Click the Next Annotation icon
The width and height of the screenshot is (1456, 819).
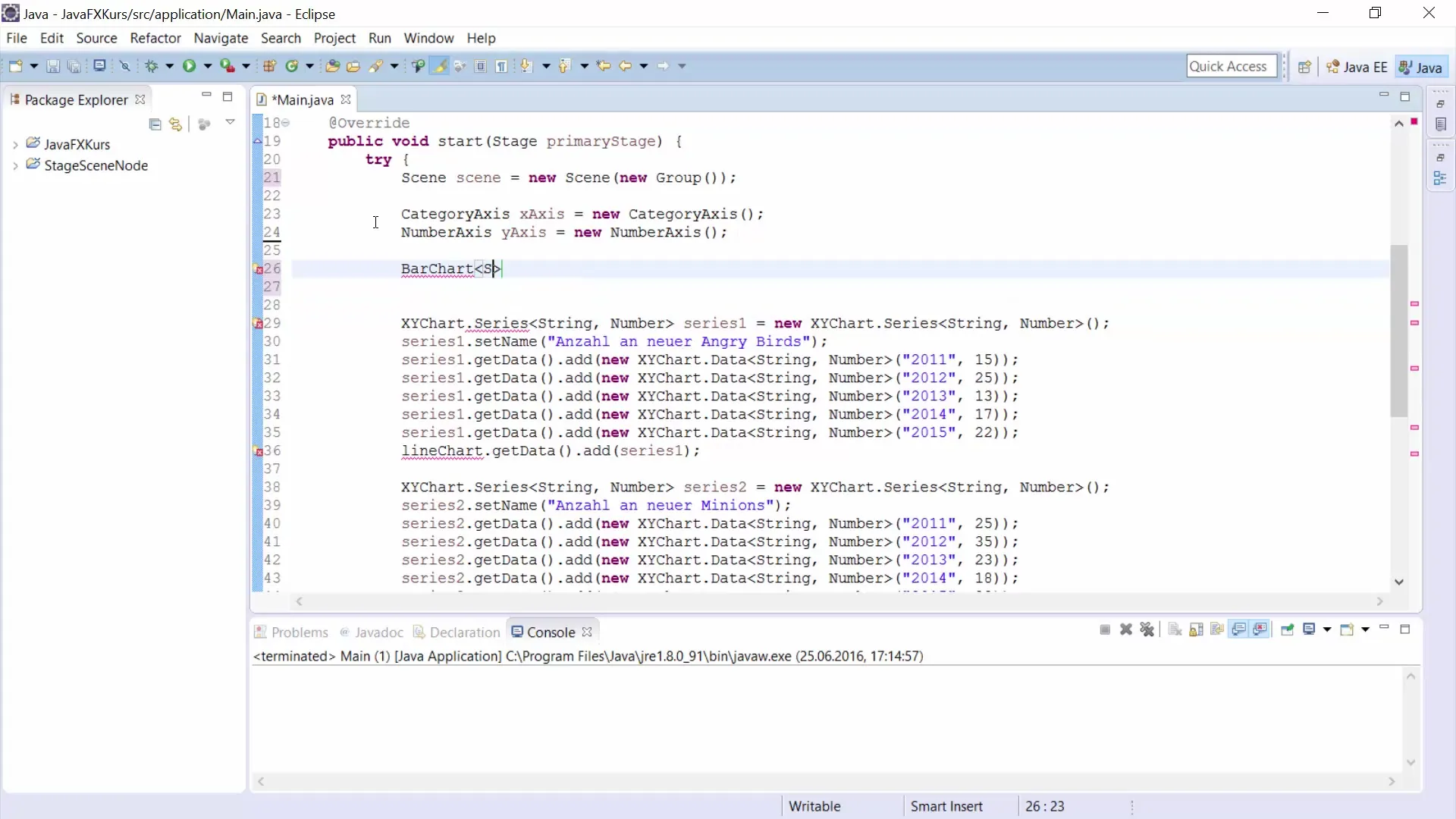(527, 66)
